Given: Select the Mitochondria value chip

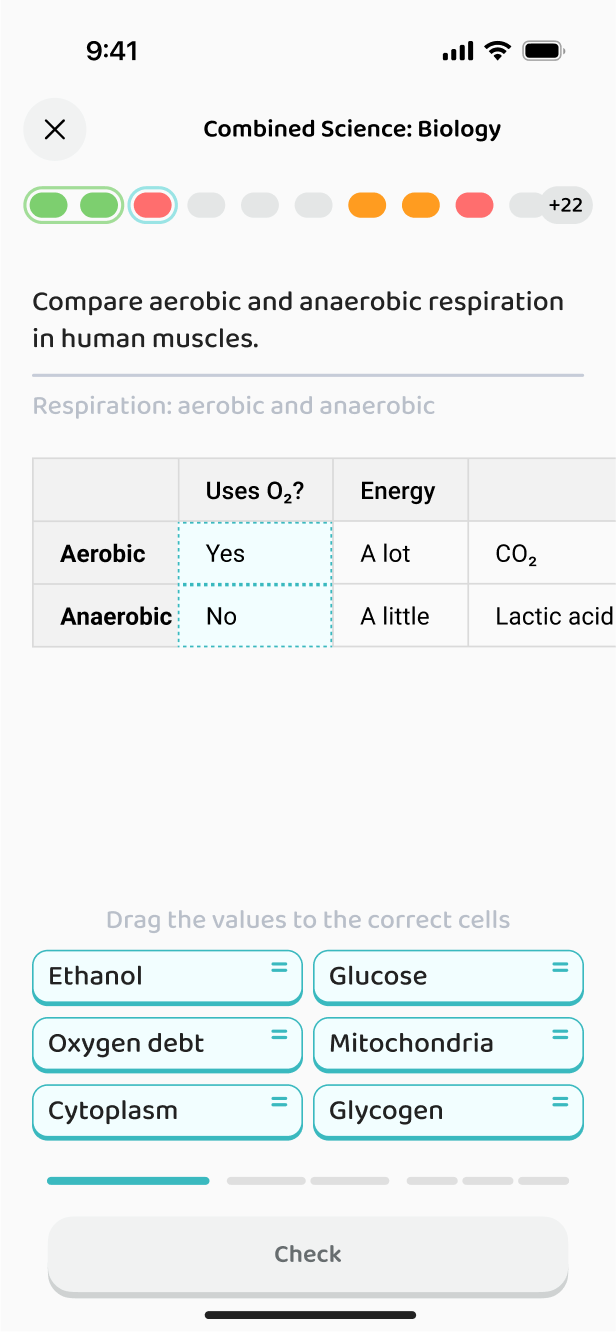Looking at the screenshot, I should point(448,1044).
